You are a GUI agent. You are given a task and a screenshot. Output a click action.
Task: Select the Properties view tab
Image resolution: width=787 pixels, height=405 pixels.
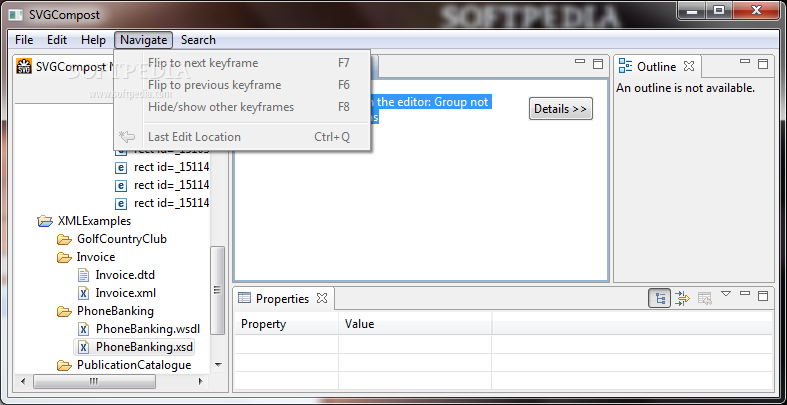click(283, 299)
